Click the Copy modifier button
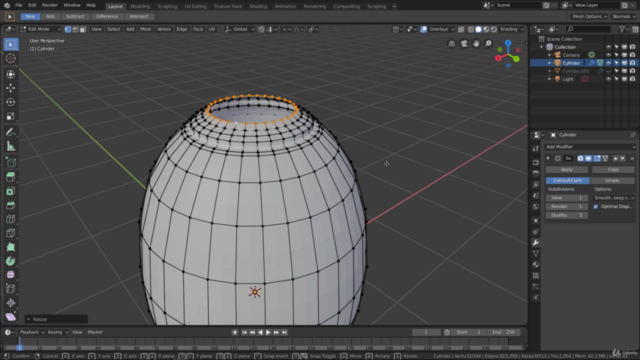 click(x=613, y=169)
